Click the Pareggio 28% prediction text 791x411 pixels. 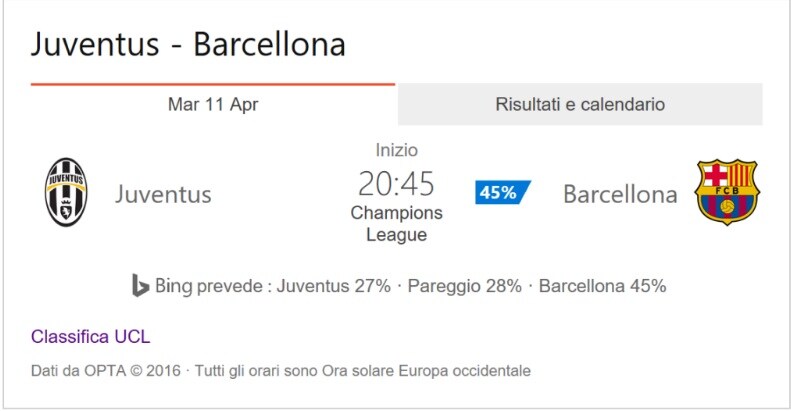465,286
